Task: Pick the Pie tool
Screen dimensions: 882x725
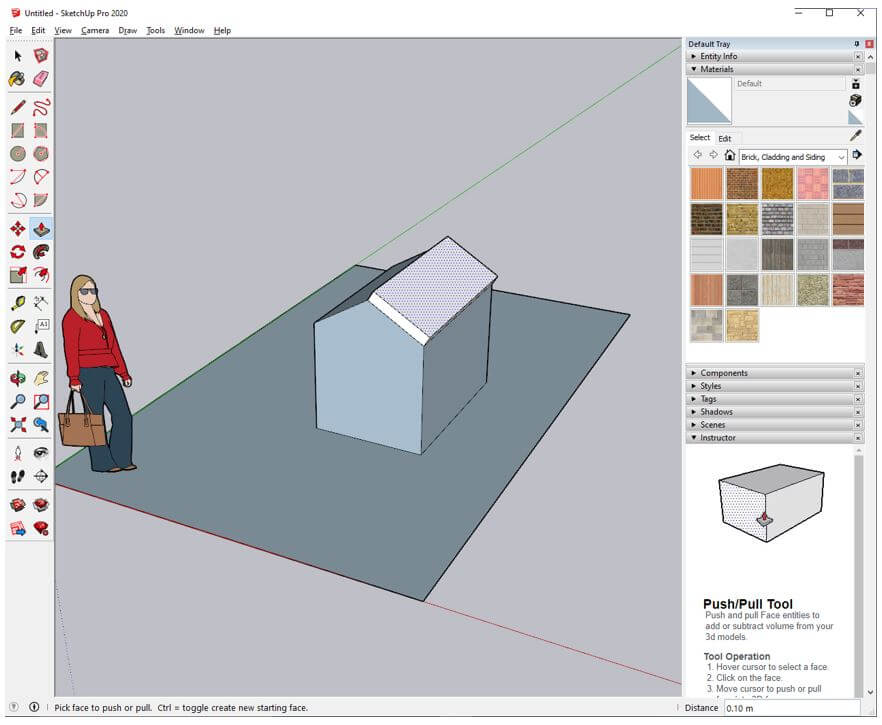Action: point(40,200)
